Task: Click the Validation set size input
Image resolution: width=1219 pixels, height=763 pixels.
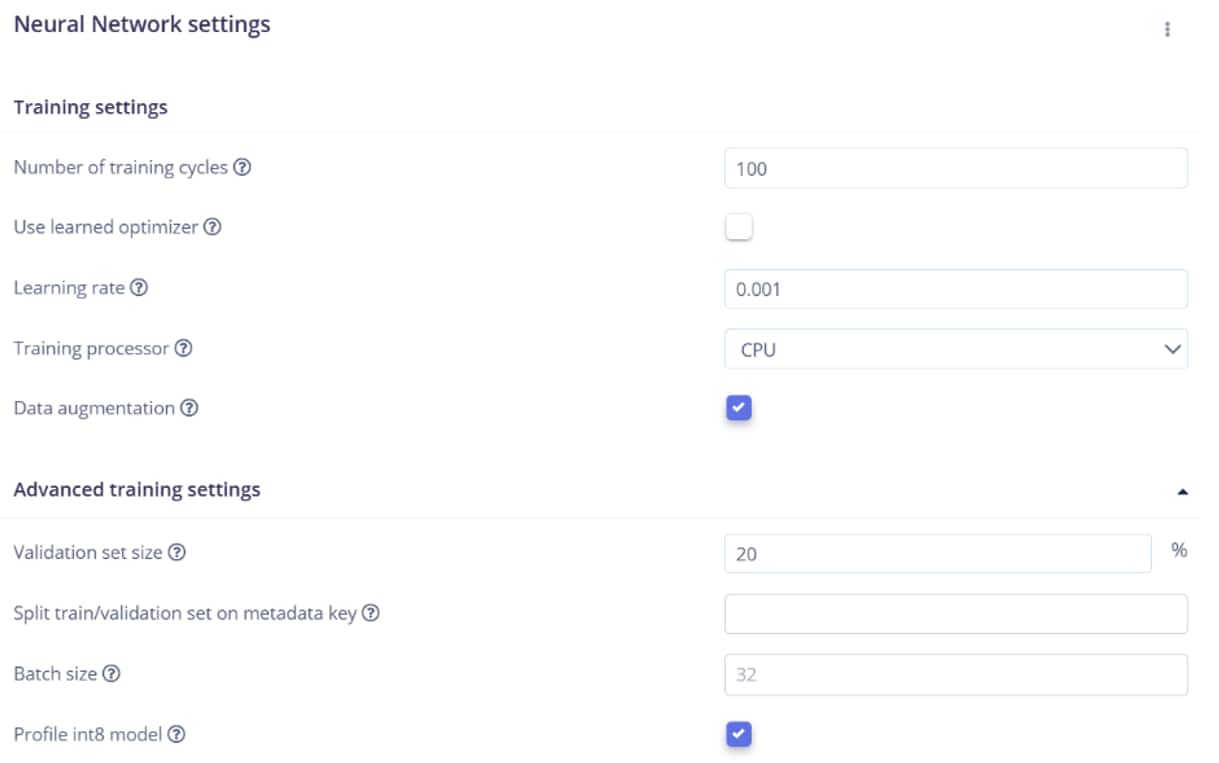Action: (x=937, y=553)
